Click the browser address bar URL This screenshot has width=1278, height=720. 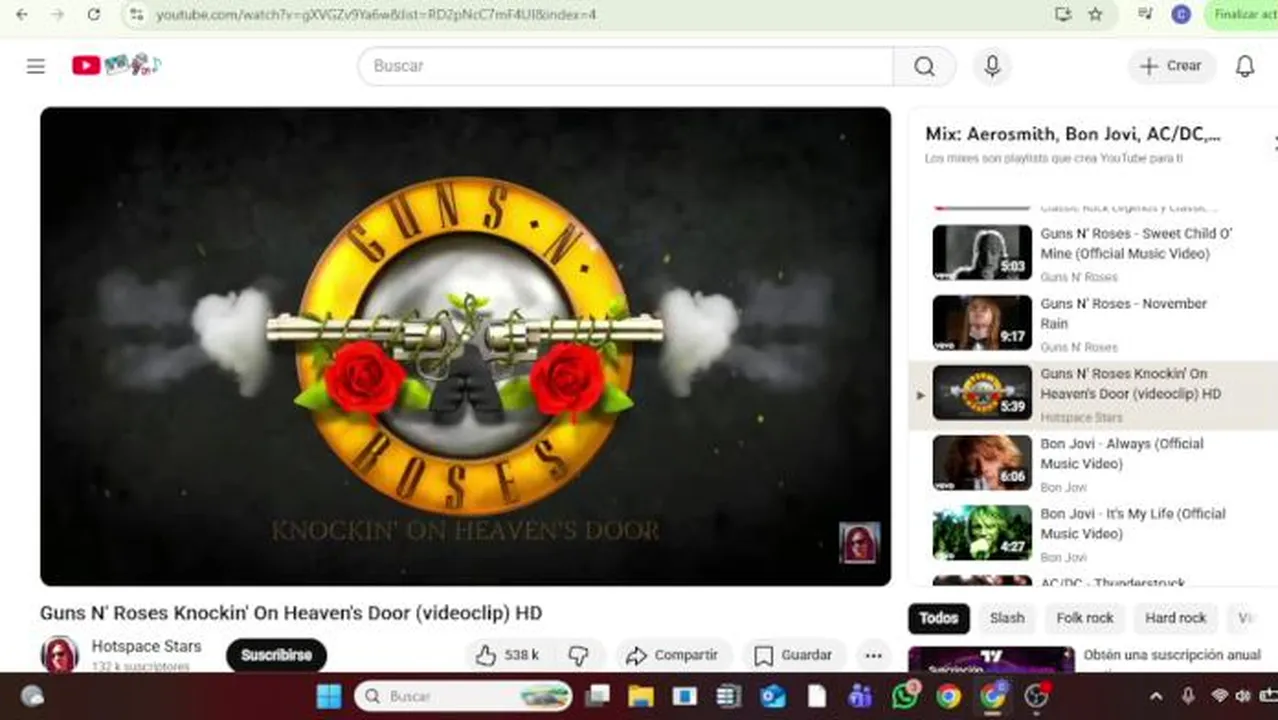376,14
